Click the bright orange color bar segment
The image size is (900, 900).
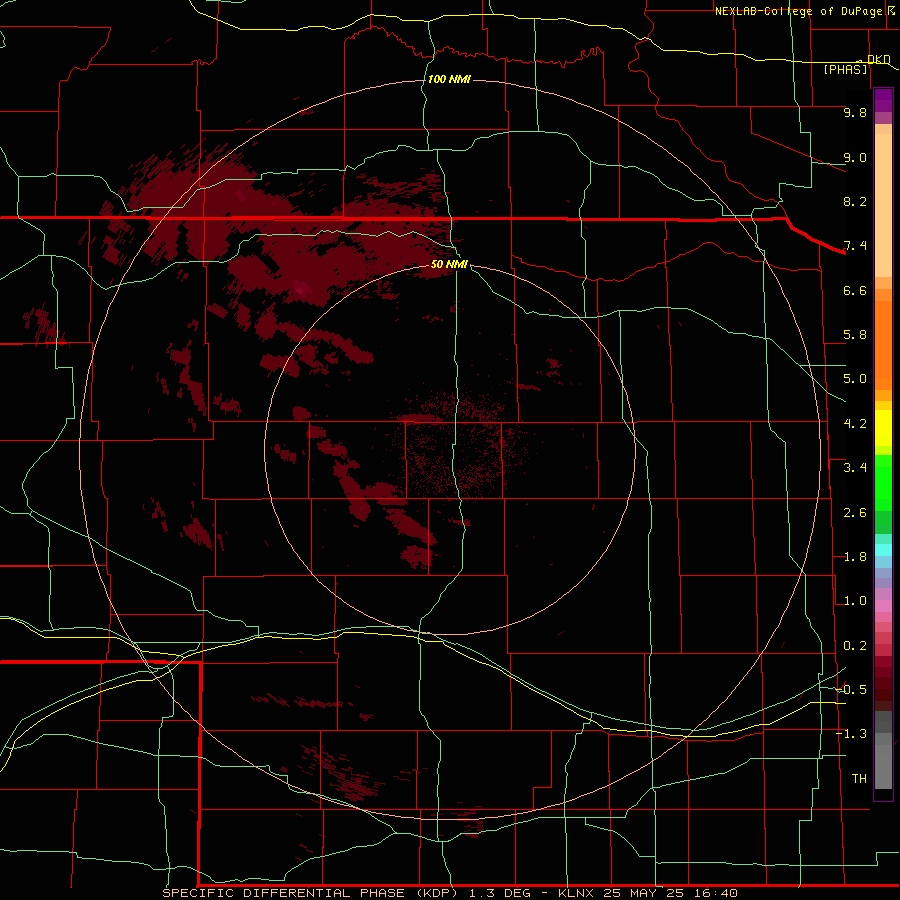[x=883, y=346]
